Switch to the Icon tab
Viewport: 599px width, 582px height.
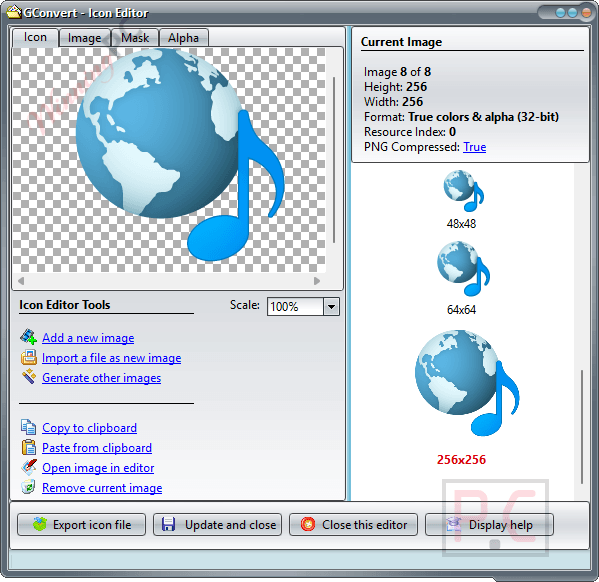36,37
